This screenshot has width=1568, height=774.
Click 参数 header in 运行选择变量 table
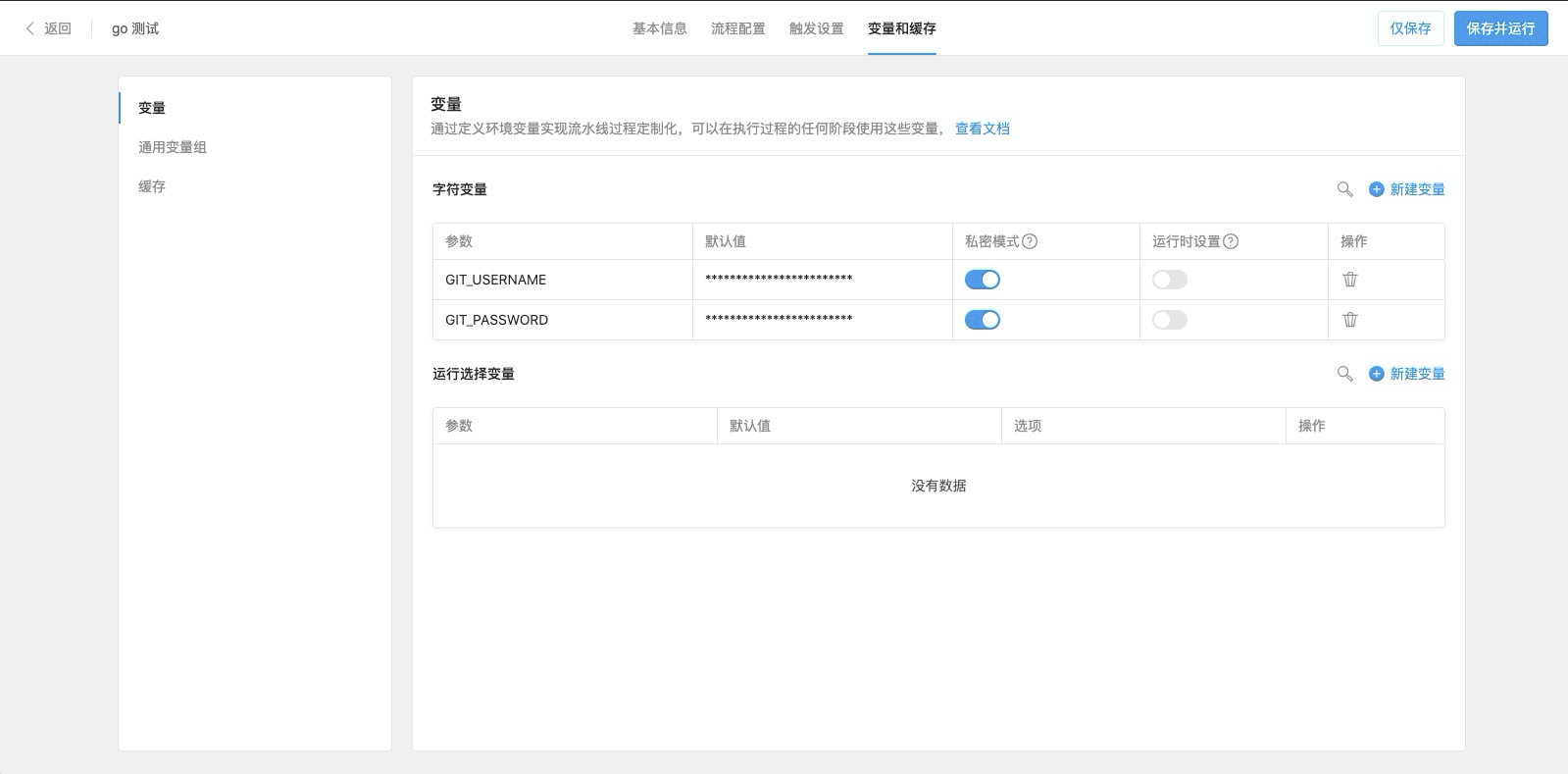[x=459, y=426]
